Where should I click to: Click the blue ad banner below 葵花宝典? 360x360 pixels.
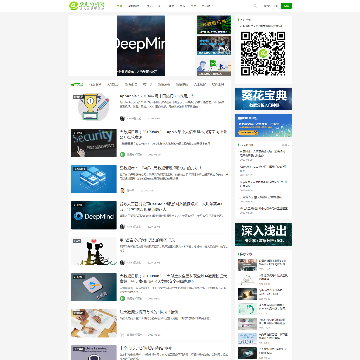point(263,125)
